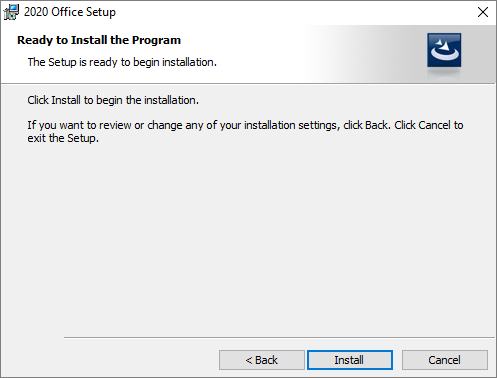Cancel the setup wizard
The image size is (497, 378).
pos(445,360)
